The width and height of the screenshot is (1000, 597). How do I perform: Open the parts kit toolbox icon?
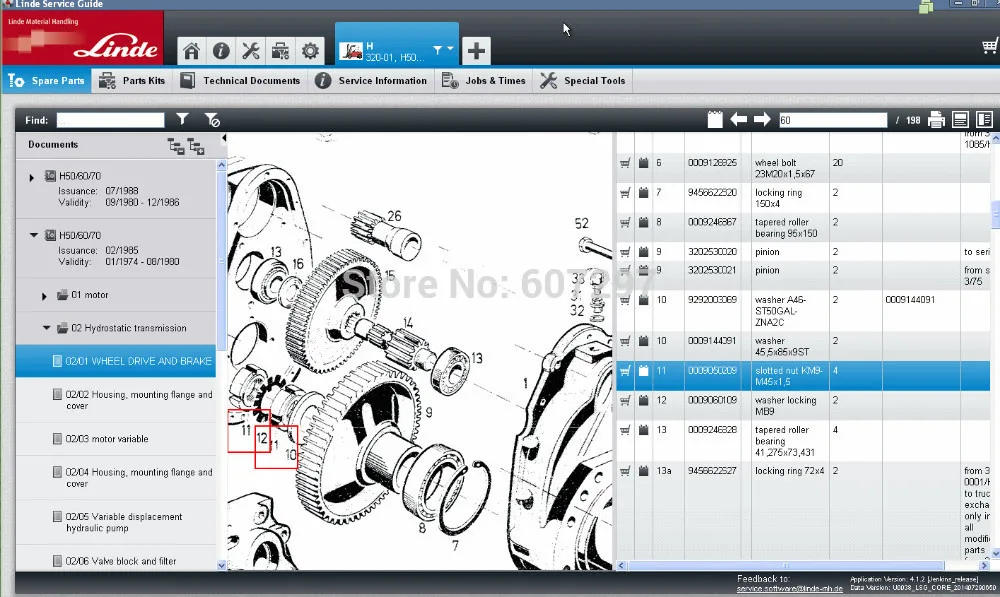280,51
